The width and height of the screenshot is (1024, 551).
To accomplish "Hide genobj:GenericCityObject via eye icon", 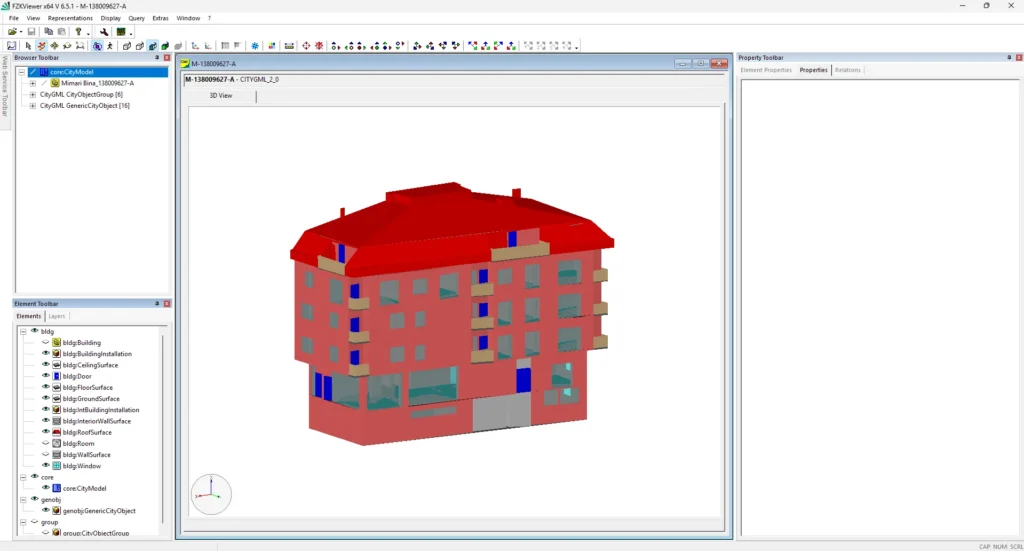I will [x=46, y=511].
